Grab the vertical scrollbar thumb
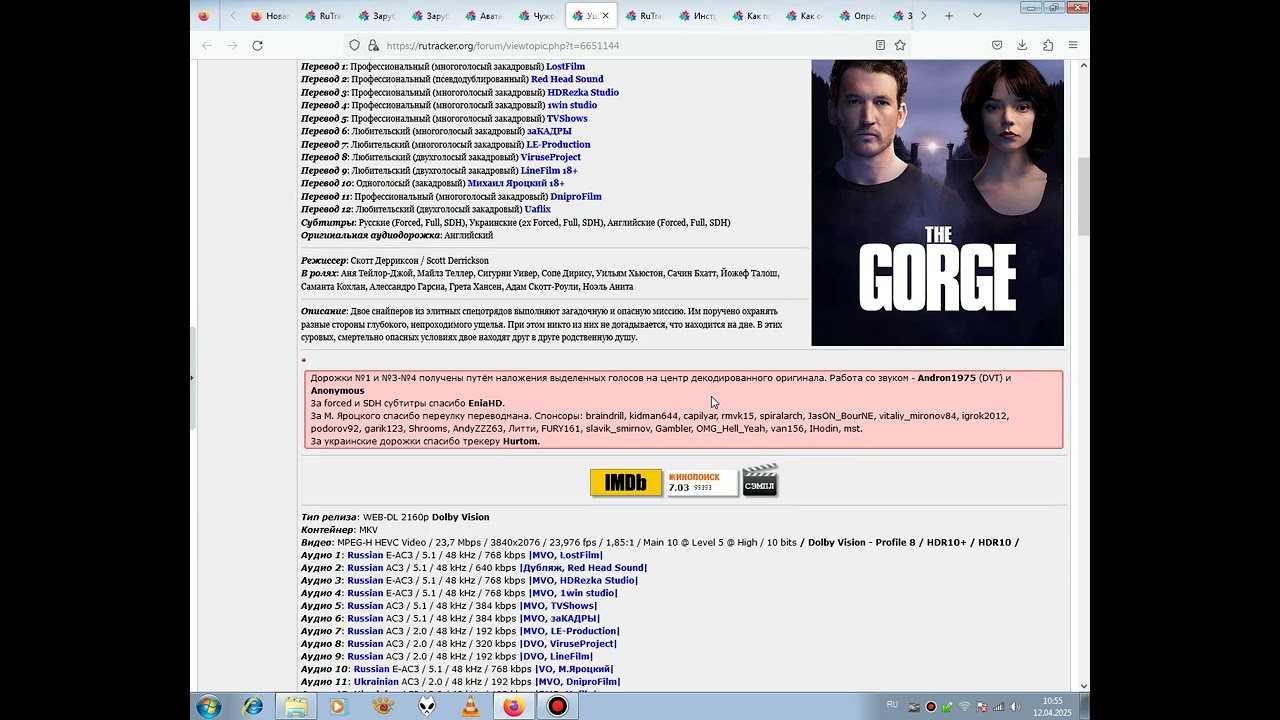This screenshot has width=1280, height=720. 1083,197
